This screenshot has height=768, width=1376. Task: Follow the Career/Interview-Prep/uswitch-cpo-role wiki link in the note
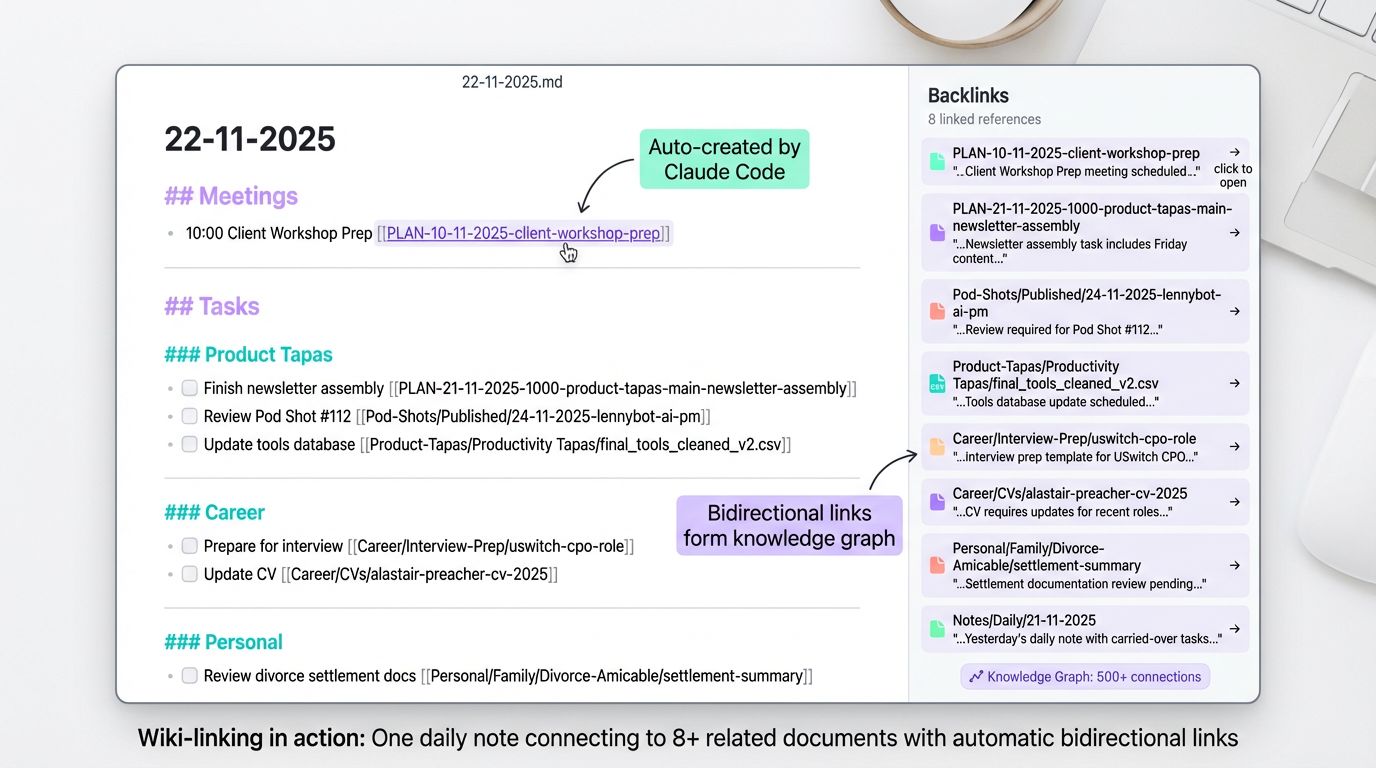pyautogui.click(x=491, y=546)
